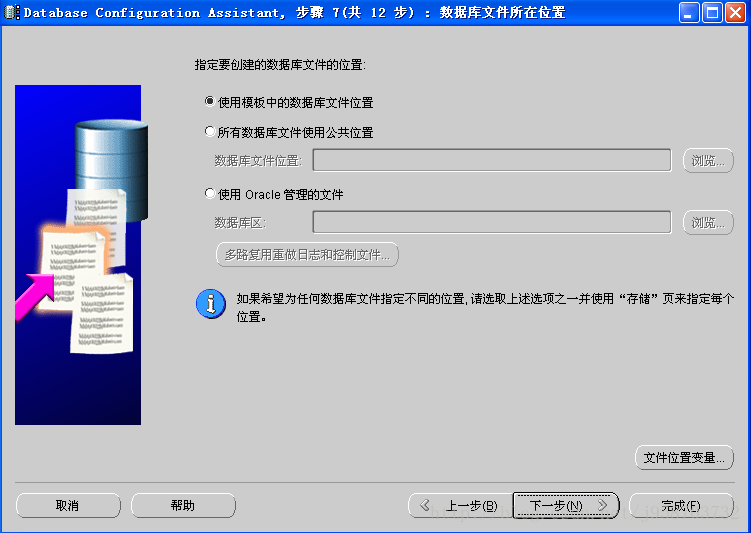Click the heading text 指定要创建的数据库文件的位置
The image size is (751, 533).
[x=280, y=65]
